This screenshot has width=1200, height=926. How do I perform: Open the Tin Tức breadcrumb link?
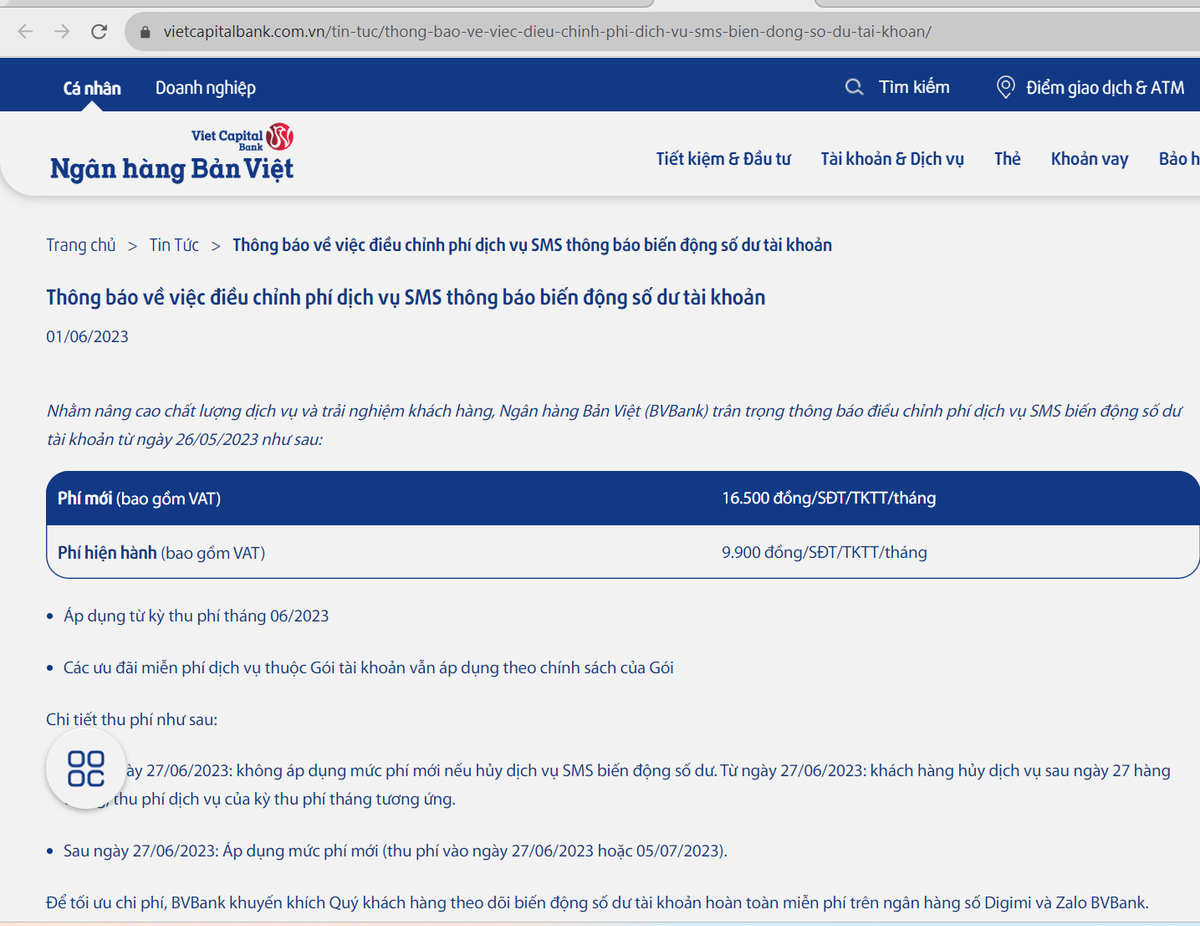[x=174, y=244]
